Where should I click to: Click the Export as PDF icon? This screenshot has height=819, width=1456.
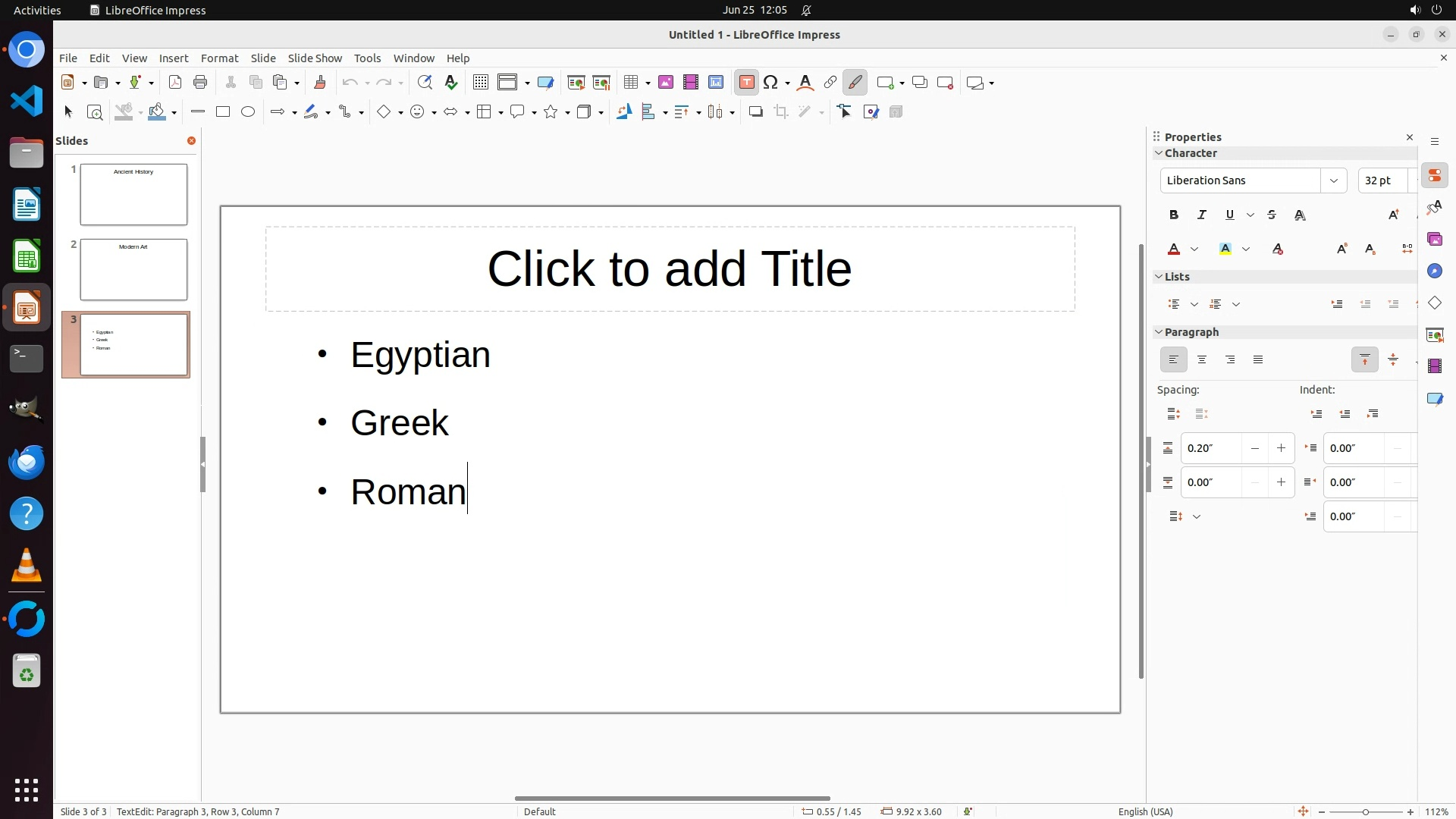pos(175,83)
